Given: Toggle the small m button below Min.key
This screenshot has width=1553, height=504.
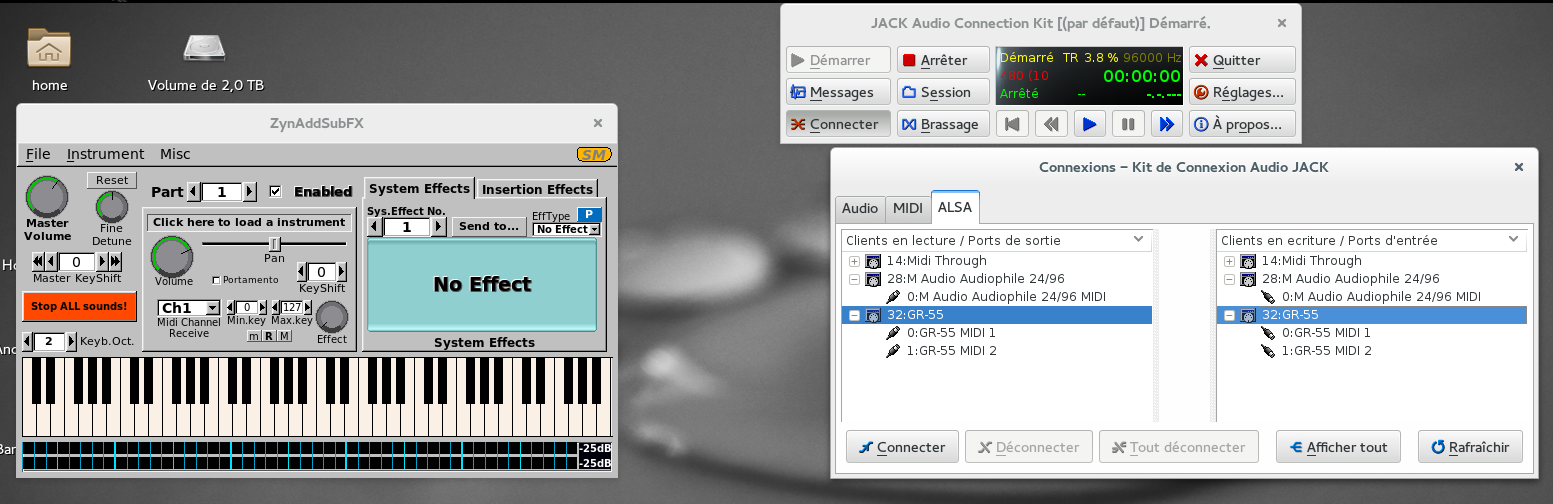Looking at the screenshot, I should pos(254,336).
